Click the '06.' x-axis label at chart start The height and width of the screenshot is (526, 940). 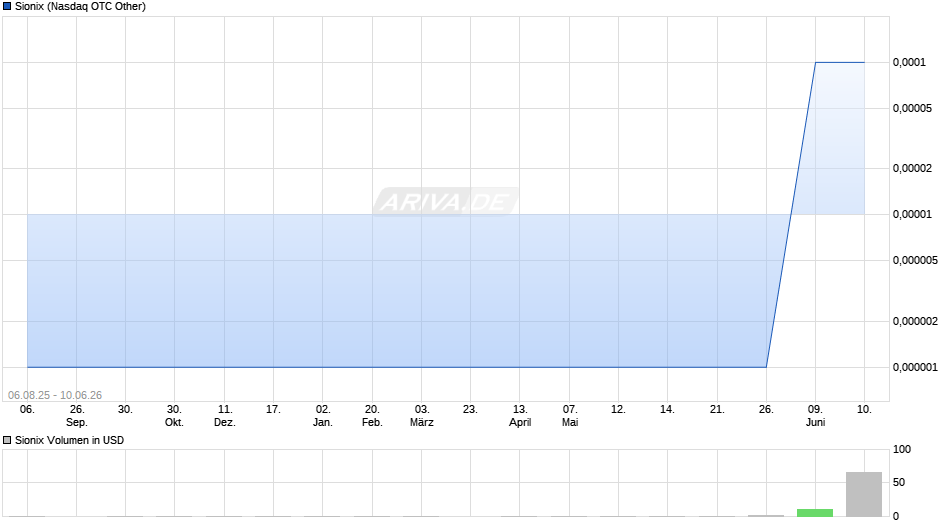[27, 410]
